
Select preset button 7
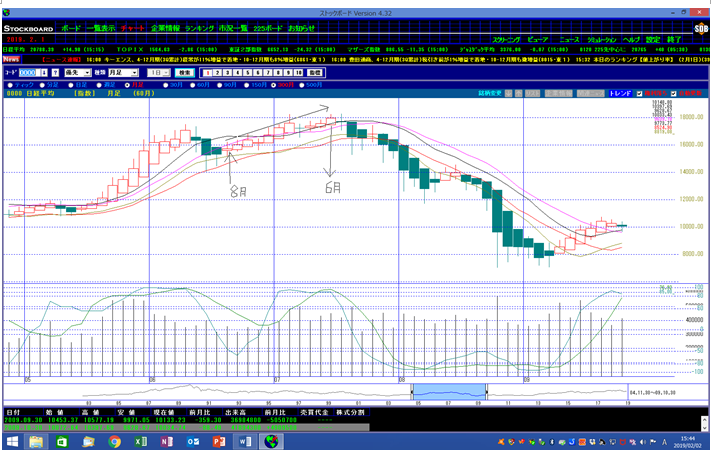coord(268,73)
